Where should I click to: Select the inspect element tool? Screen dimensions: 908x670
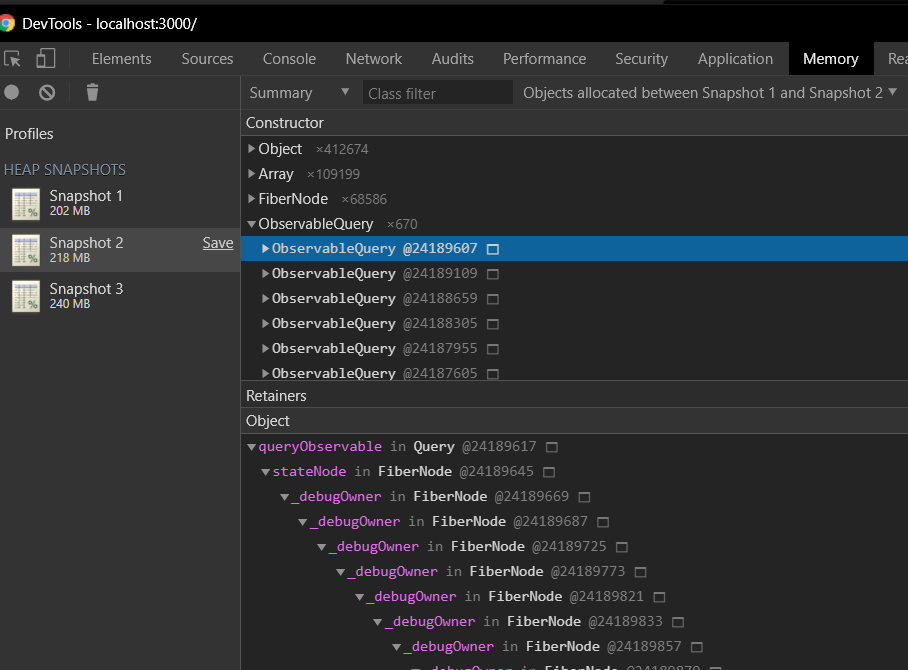pyautogui.click(x=14, y=59)
